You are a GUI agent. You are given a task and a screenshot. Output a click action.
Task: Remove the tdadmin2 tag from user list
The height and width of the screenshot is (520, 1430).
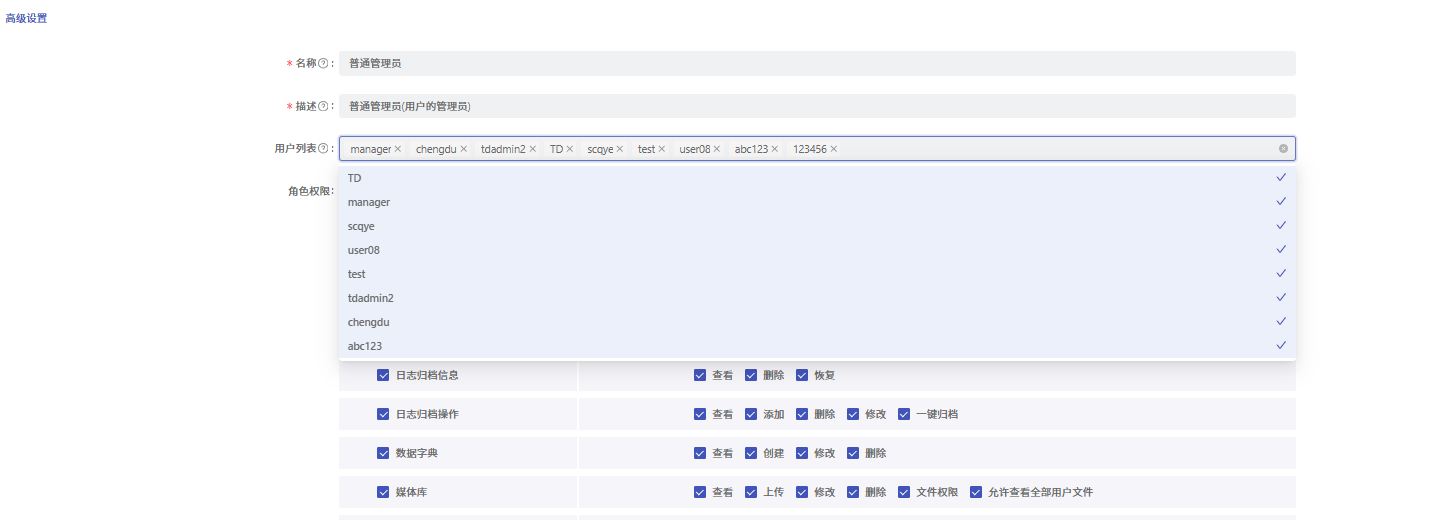pyautogui.click(x=533, y=149)
